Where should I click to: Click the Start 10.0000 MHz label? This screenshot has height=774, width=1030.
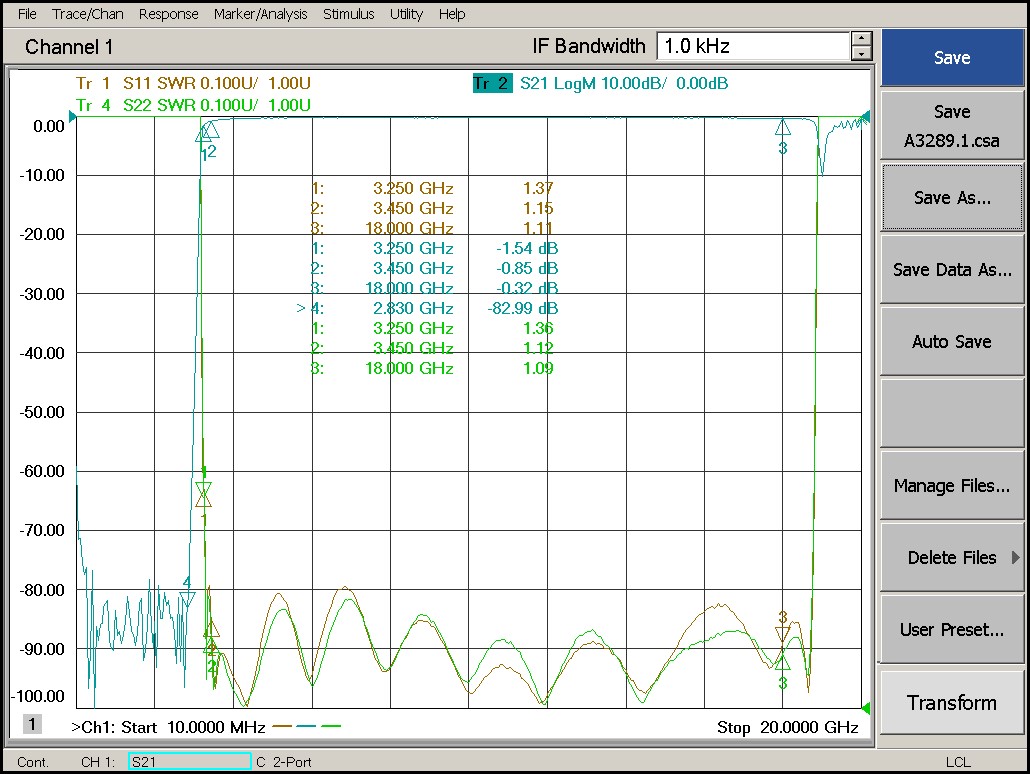point(193,727)
